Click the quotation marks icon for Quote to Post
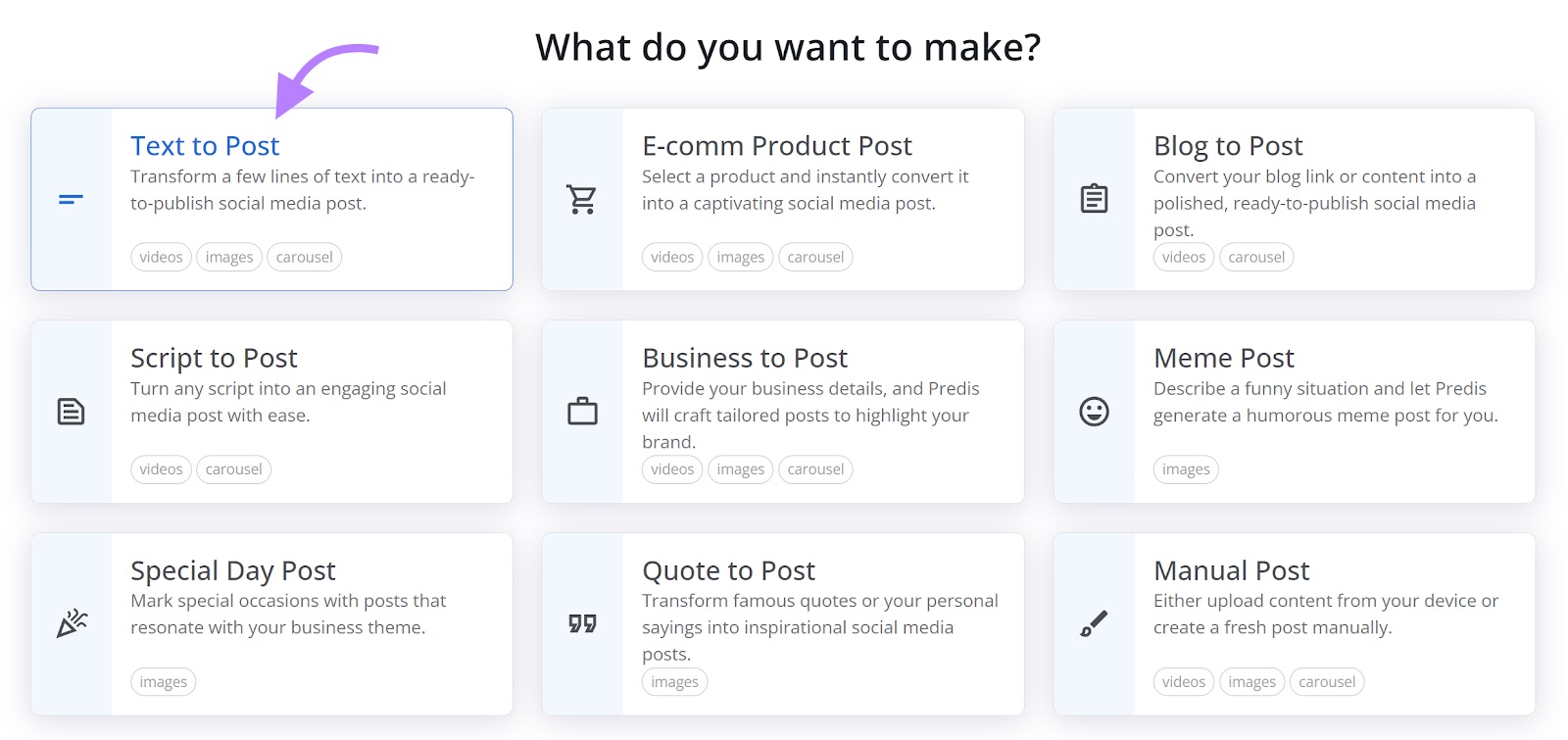The width and height of the screenshot is (1568, 740). click(581, 623)
